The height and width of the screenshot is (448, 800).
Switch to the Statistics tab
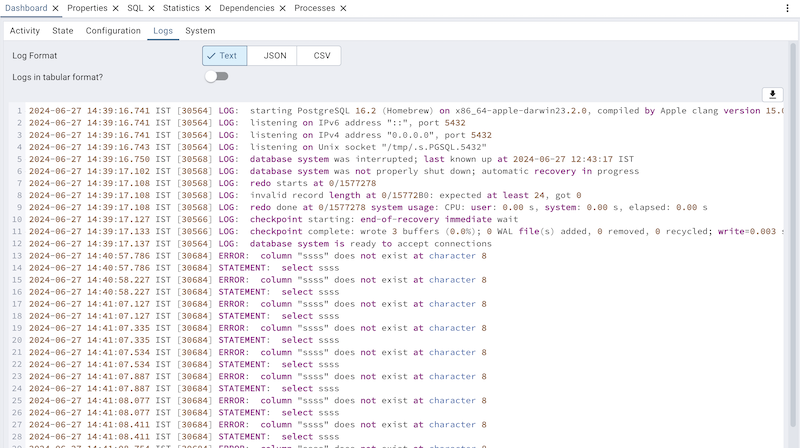point(181,8)
